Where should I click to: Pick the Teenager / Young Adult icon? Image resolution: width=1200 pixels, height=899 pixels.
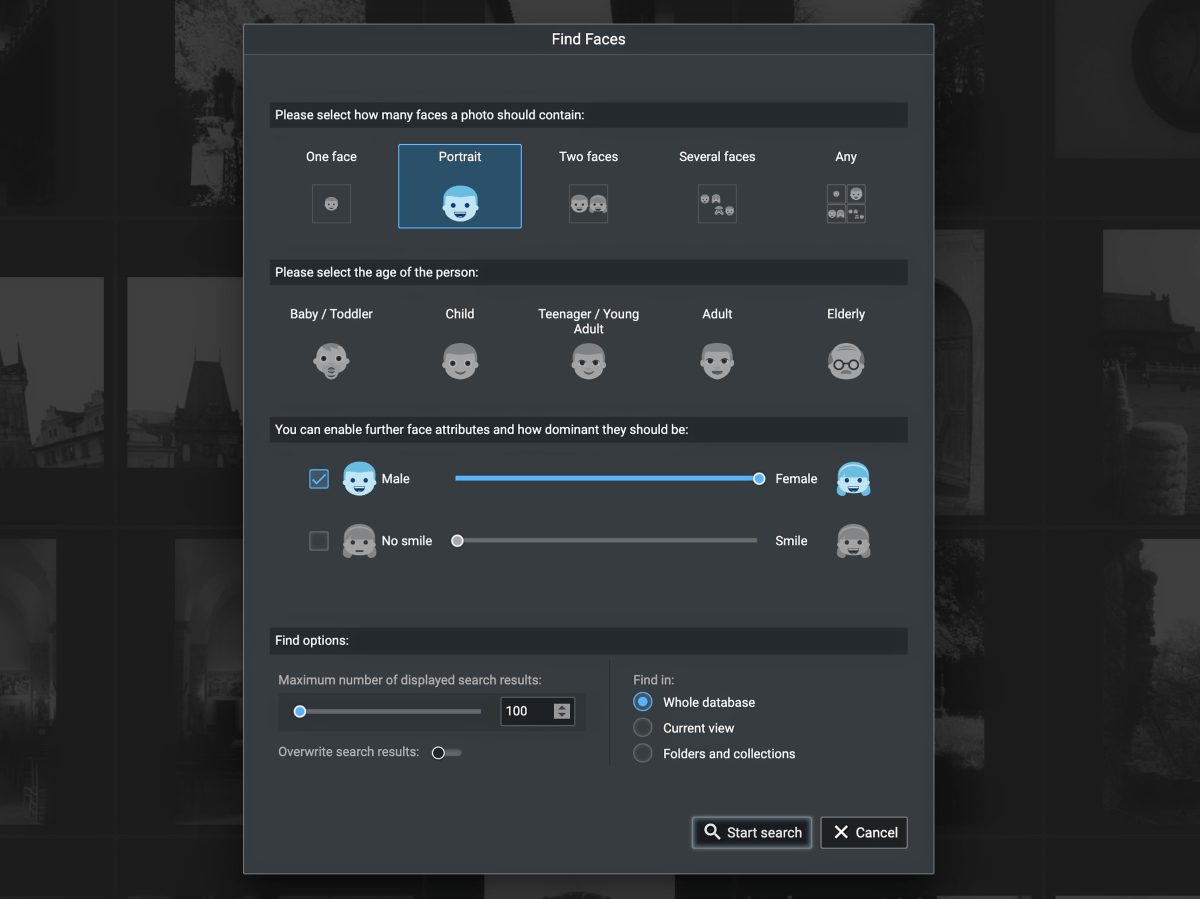[588, 360]
